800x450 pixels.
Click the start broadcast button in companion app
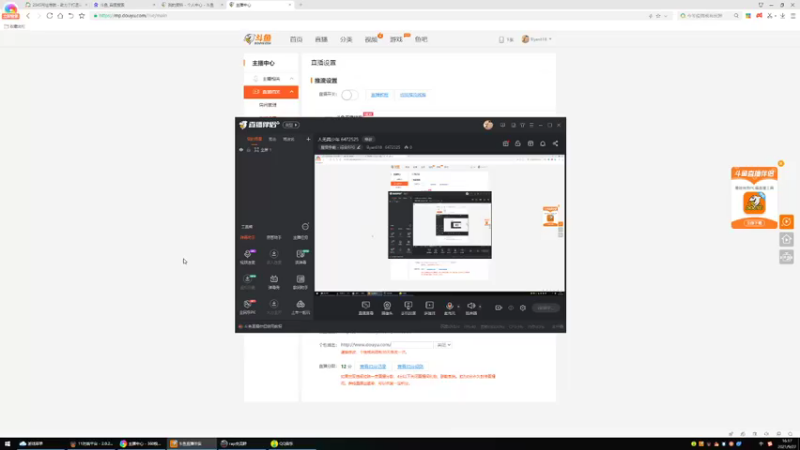coord(545,308)
